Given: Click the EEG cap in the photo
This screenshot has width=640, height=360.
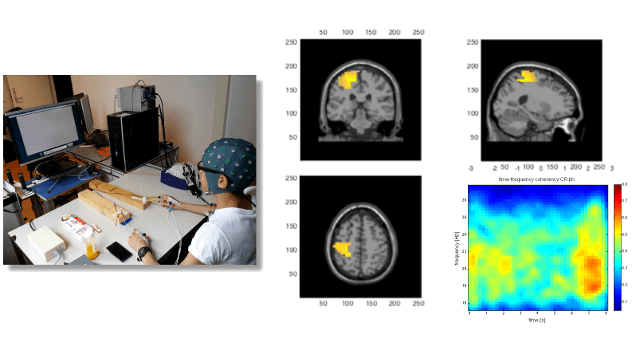Looking at the screenshot, I should click(x=229, y=164).
